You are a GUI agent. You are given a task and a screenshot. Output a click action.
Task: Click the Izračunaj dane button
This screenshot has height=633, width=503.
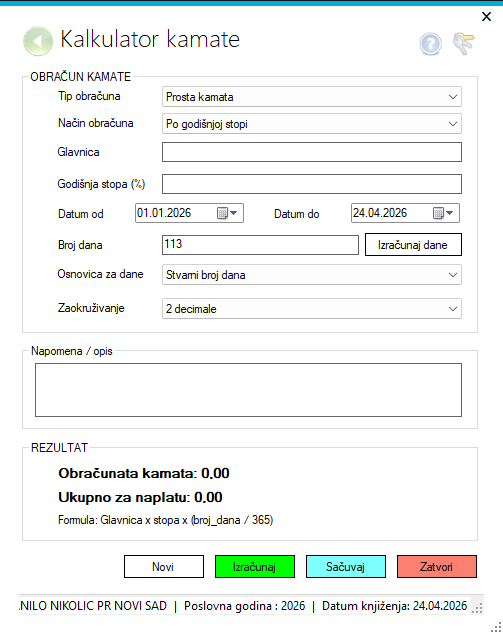[x=413, y=245]
